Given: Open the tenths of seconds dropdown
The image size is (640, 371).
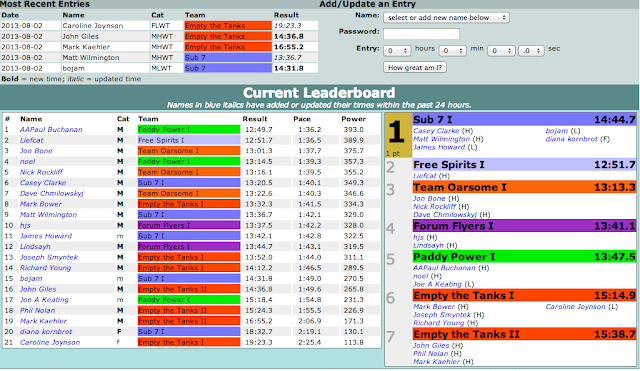Looking at the screenshot, I should pyautogui.click(x=531, y=51).
